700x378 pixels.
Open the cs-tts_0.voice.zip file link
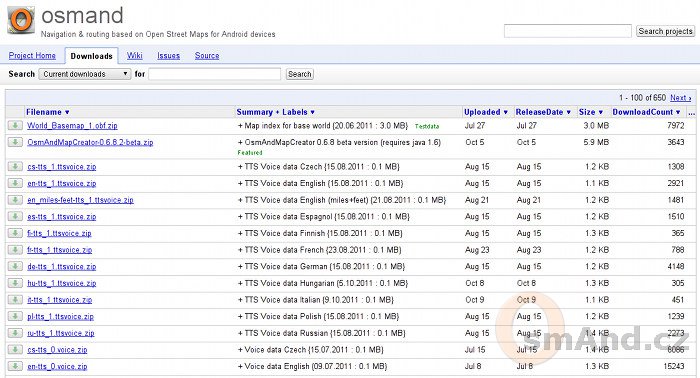(57, 350)
